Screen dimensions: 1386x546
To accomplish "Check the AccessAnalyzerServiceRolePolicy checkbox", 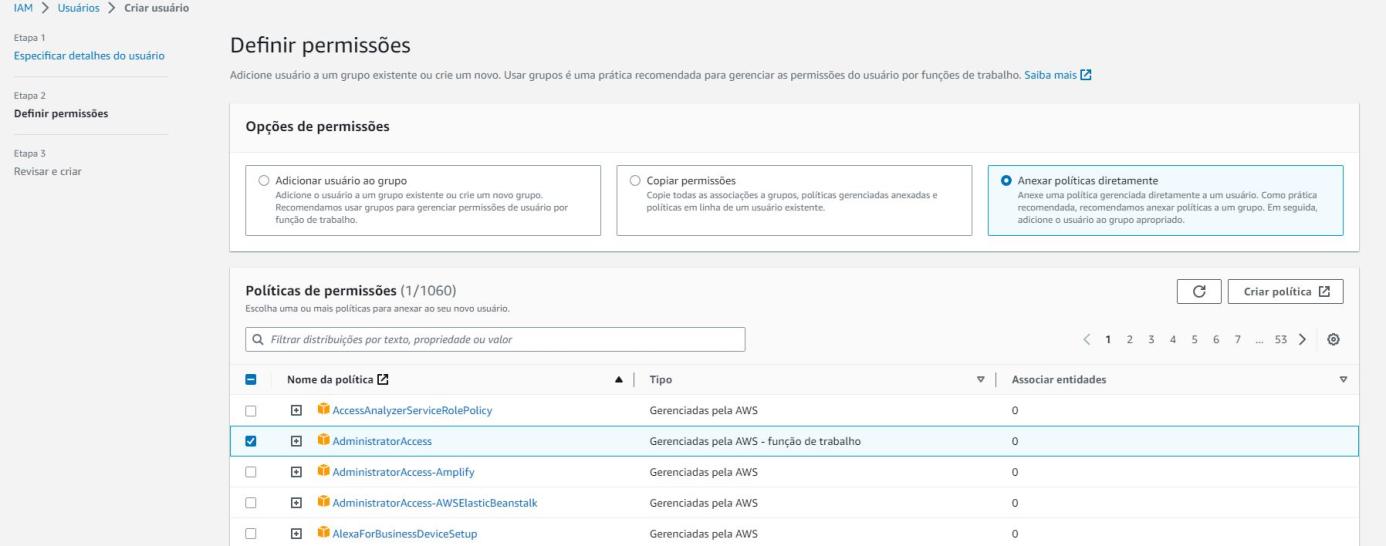I will 251,410.
